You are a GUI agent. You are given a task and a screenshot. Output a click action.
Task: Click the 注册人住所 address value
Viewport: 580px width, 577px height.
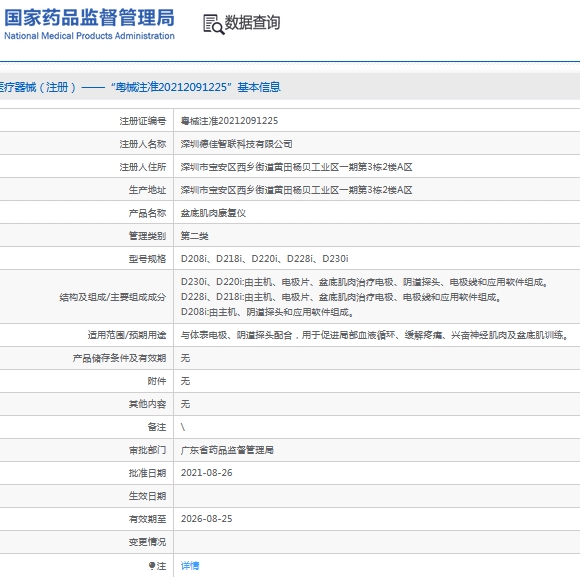click(296, 167)
